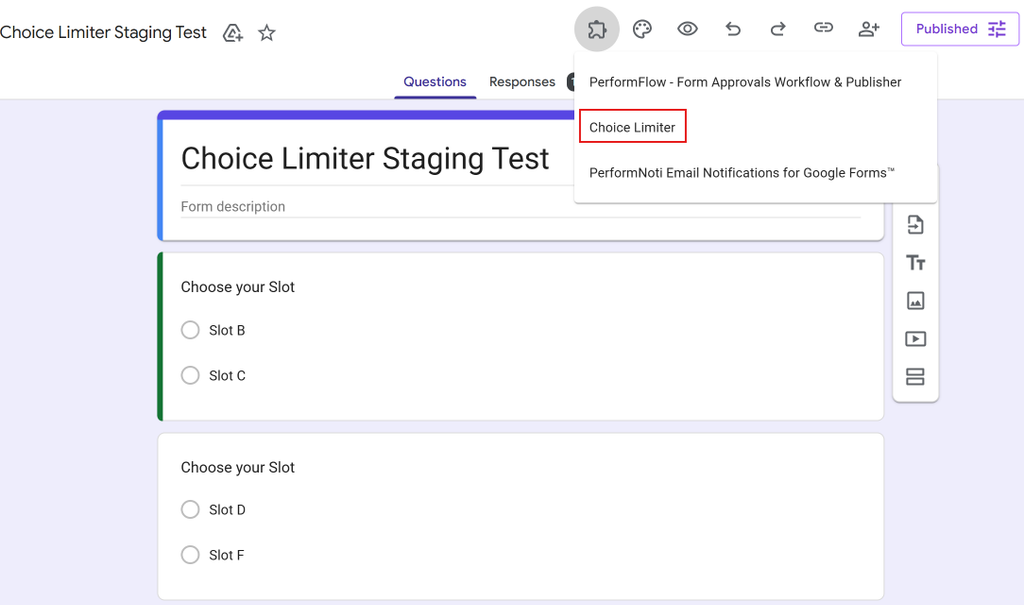The width and height of the screenshot is (1024, 605).
Task: Select the Slot C radio option
Action: point(190,375)
